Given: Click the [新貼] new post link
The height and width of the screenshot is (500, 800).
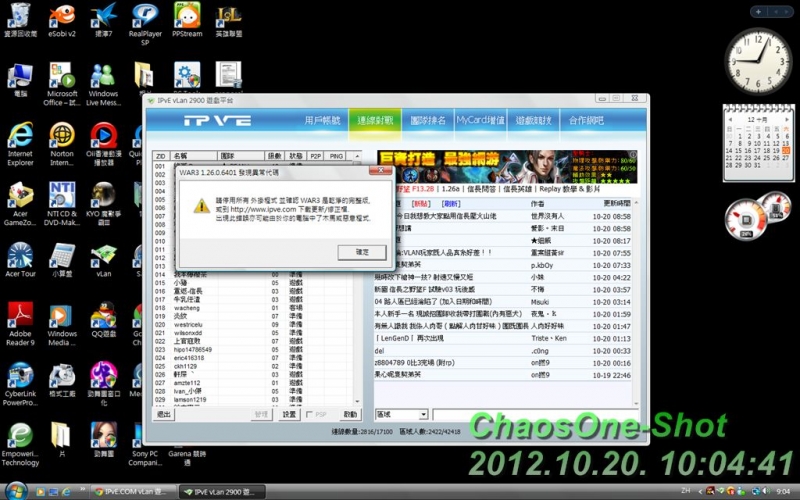Looking at the screenshot, I should coord(421,204).
